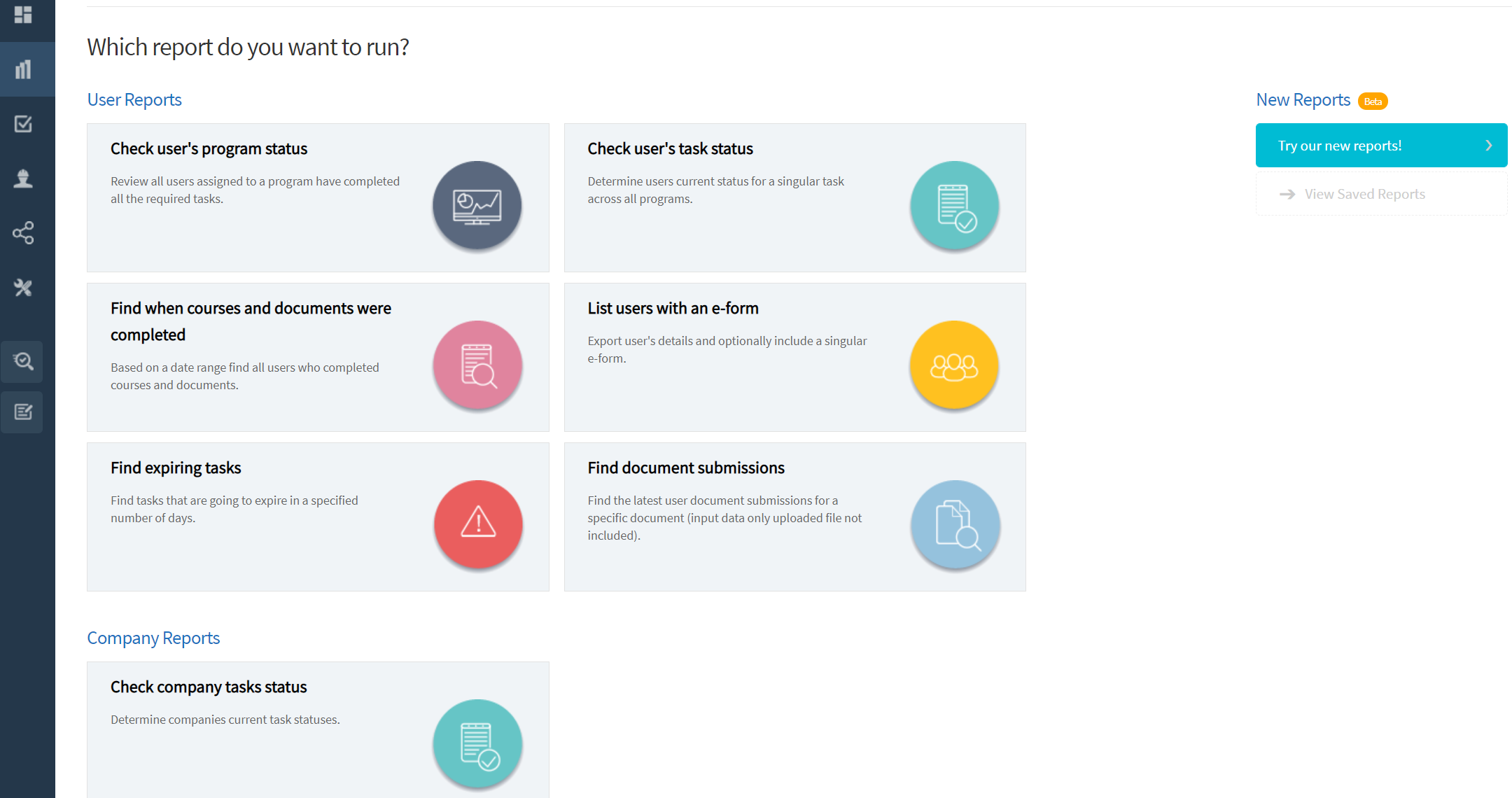Screen dimensions: 1512x798
Task: Click the user stamp sidebar icon
Action: pyautogui.click(x=23, y=178)
